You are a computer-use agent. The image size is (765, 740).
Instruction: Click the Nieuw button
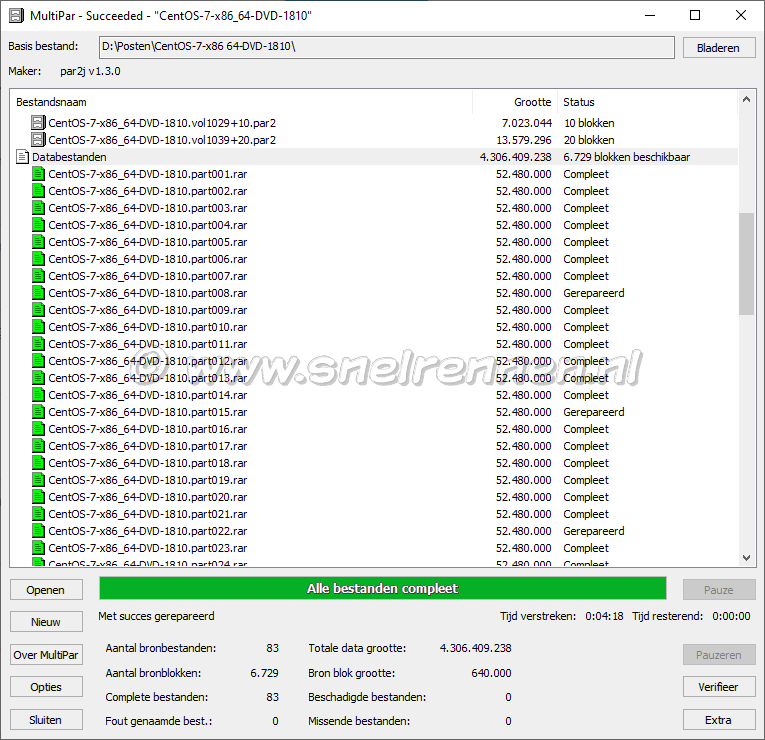click(46, 622)
